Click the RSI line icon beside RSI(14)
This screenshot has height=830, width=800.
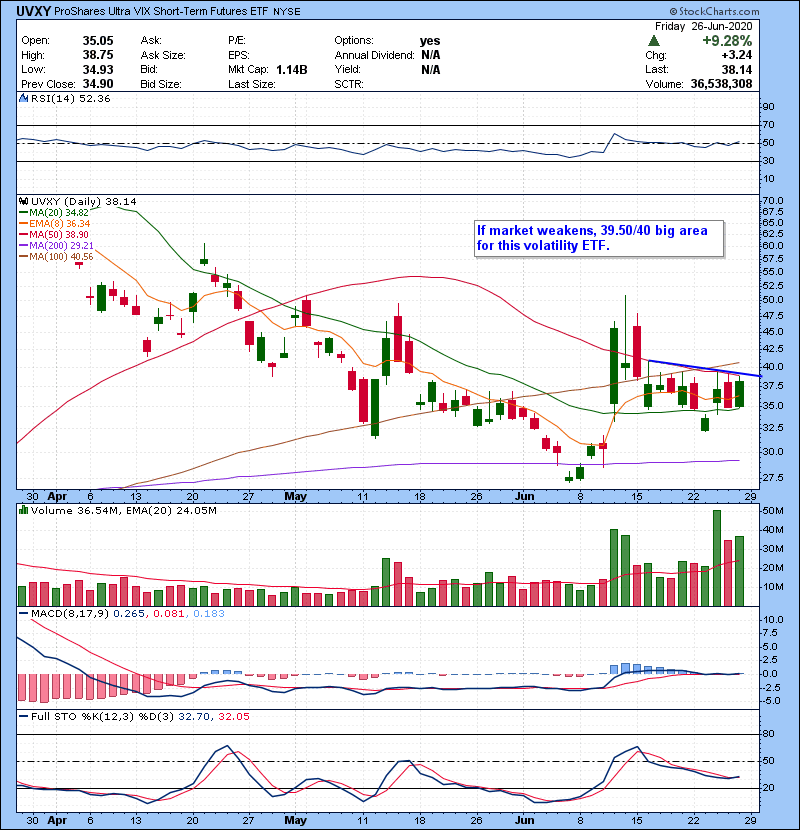(x=23, y=98)
